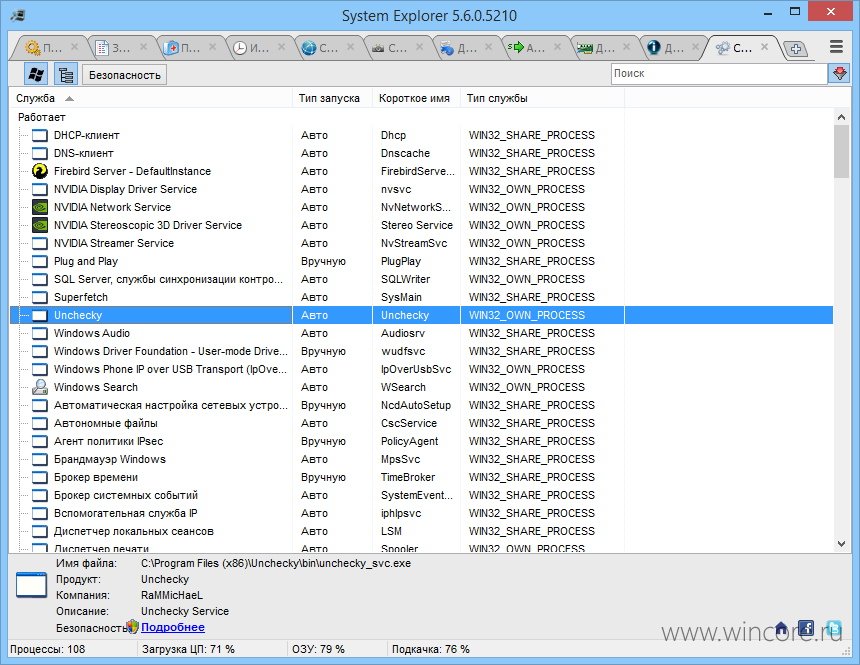Click the Plug and Play icon
Image resolution: width=860 pixels, height=665 pixels.
tap(39, 261)
